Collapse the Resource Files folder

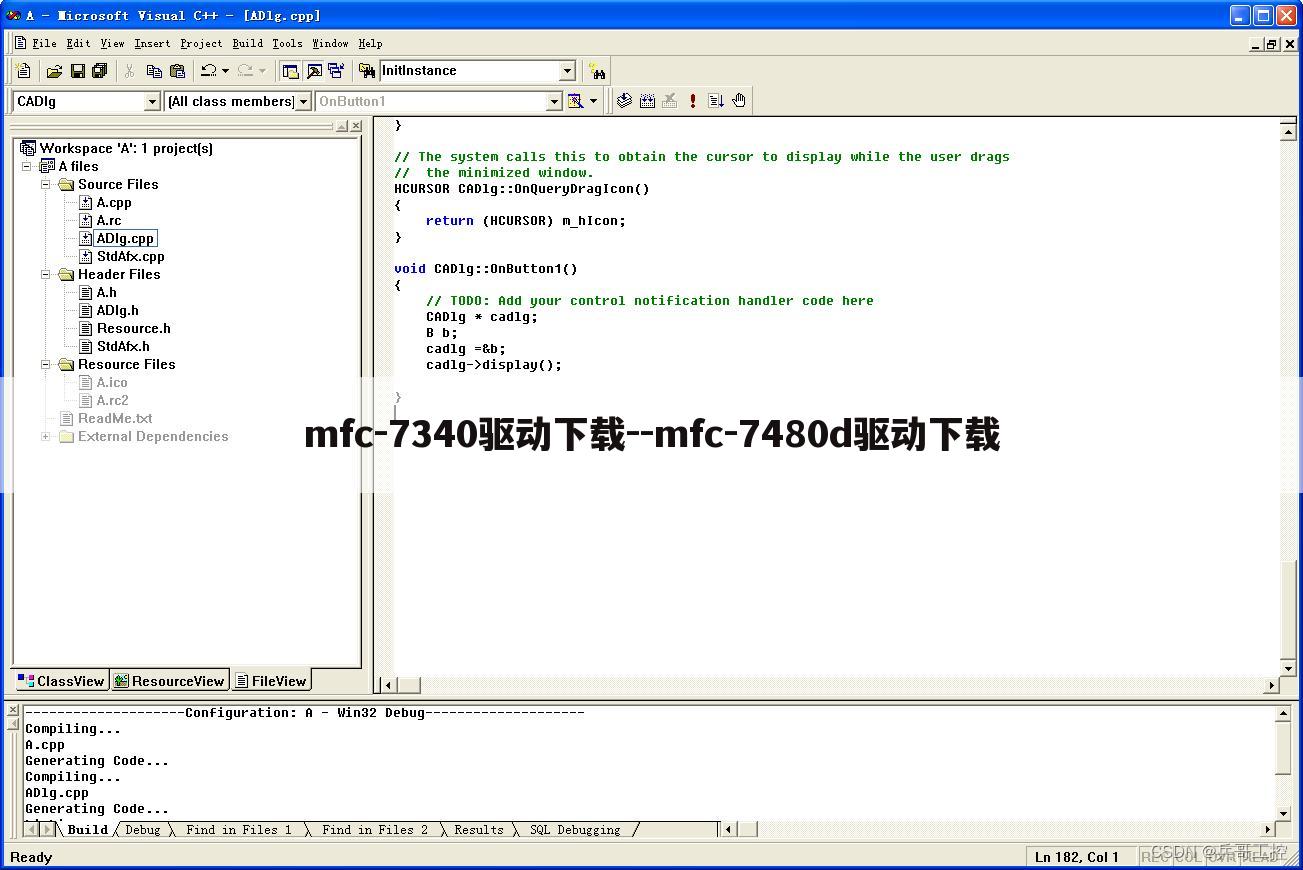coord(45,364)
